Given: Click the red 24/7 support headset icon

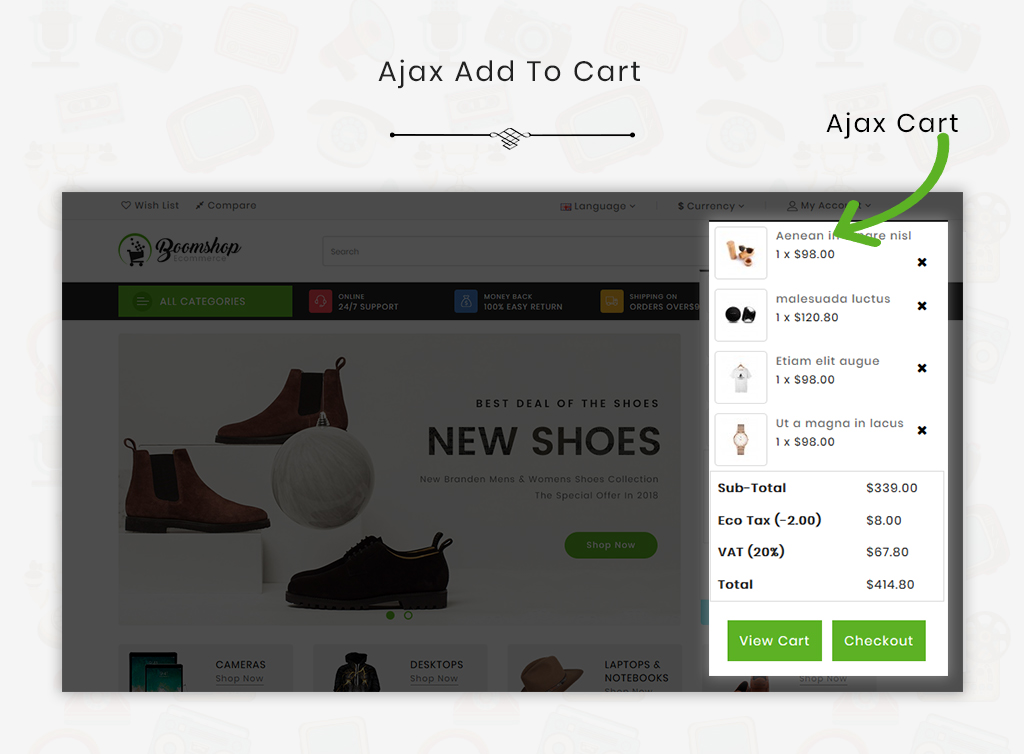Looking at the screenshot, I should point(321,302).
